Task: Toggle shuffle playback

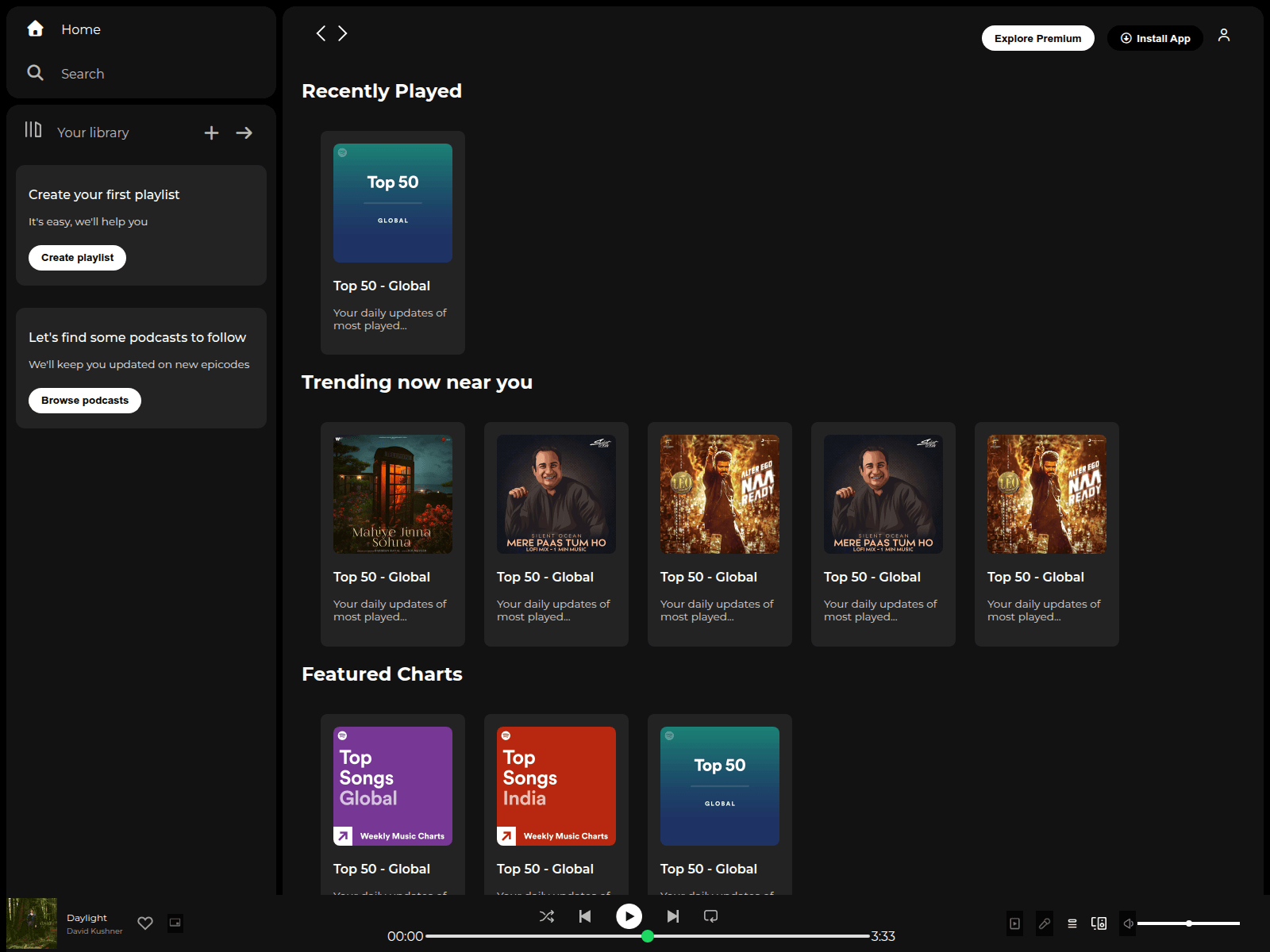Action: [x=547, y=916]
